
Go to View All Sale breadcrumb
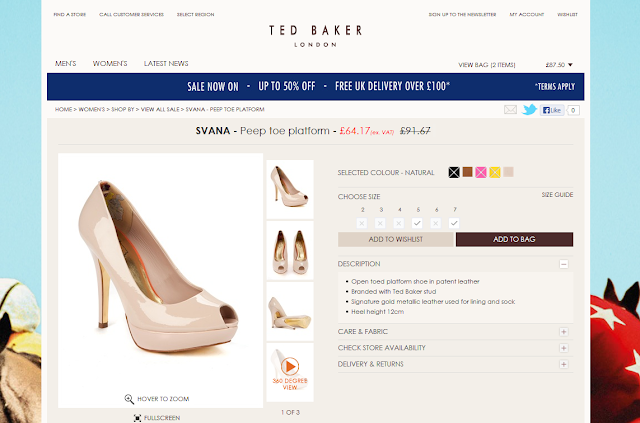[x=160, y=109]
